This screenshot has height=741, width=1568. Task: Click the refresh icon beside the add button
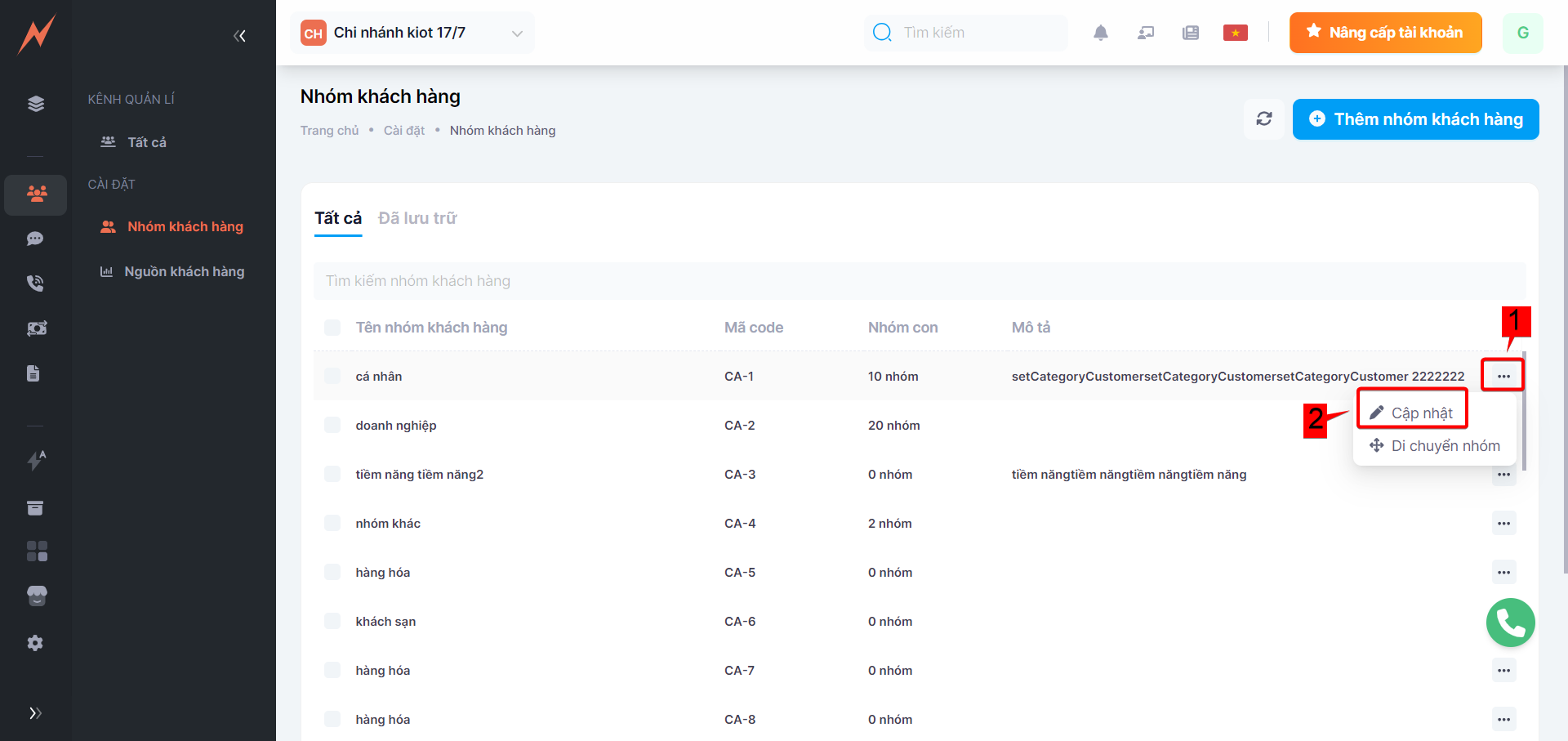[1263, 119]
